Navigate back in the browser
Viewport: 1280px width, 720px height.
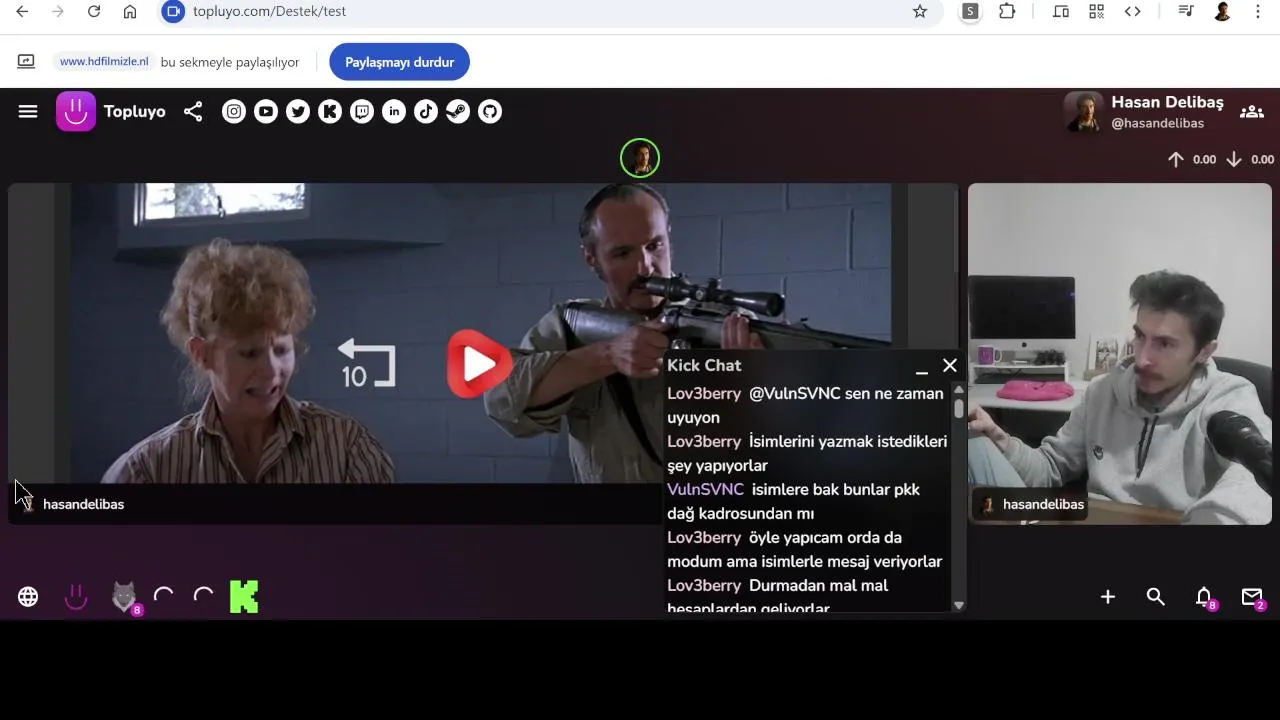pos(22,11)
